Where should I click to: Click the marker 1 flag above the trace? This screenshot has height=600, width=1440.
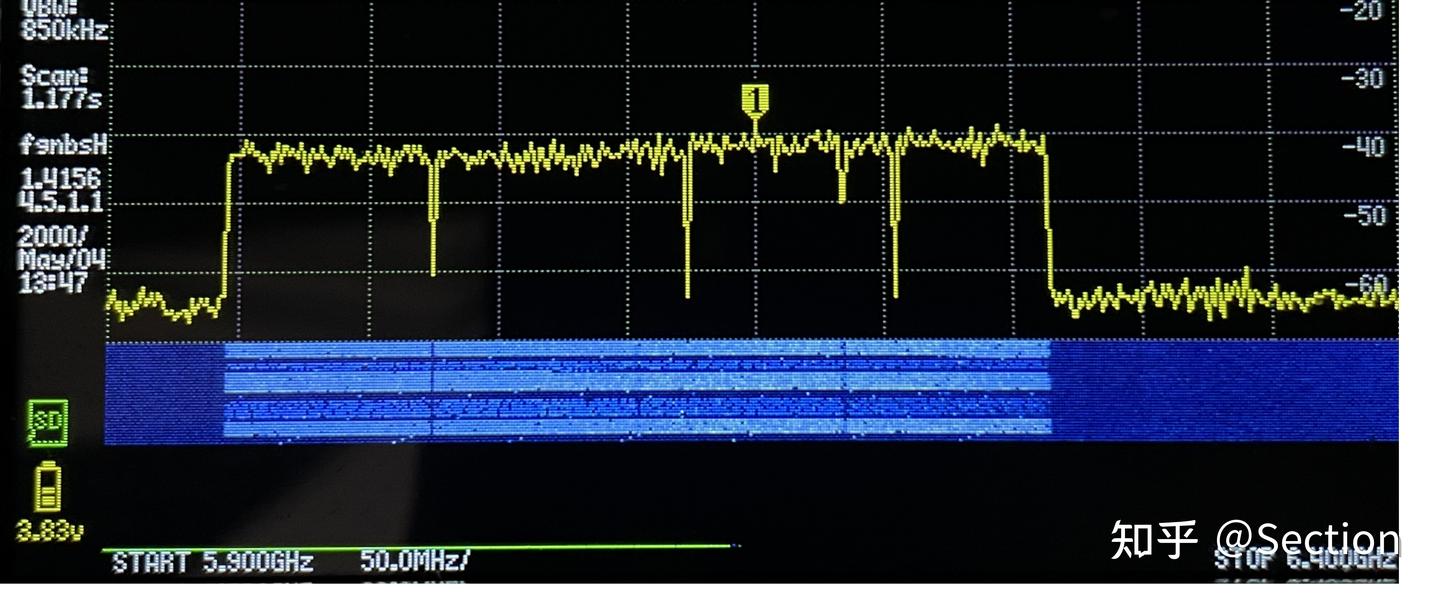coord(753,99)
